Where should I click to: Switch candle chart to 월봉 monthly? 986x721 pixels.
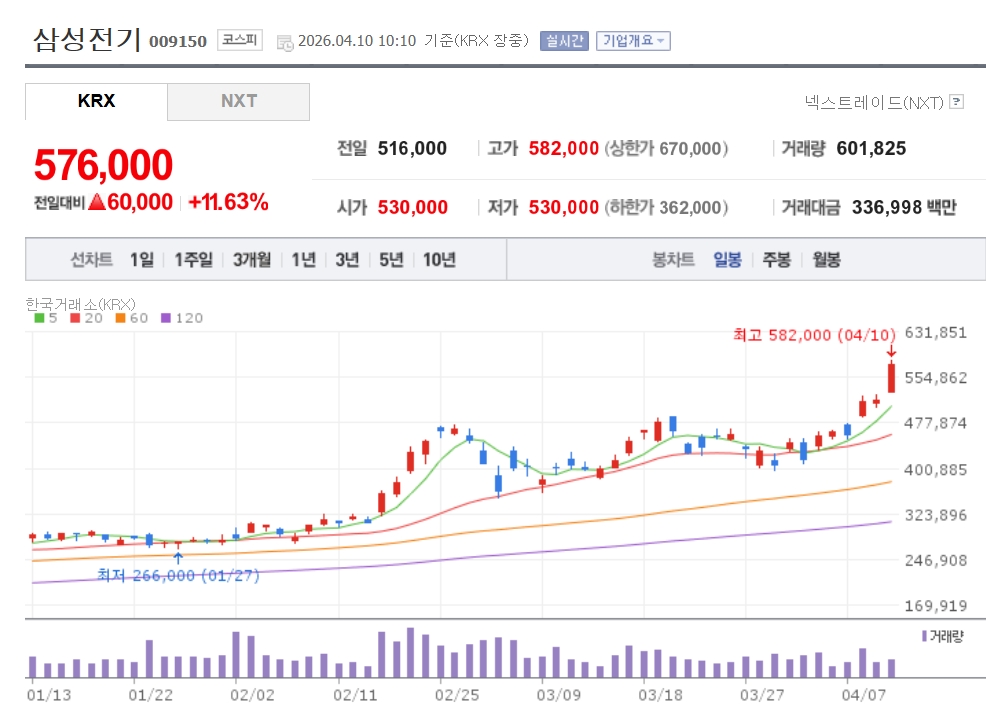[826, 260]
